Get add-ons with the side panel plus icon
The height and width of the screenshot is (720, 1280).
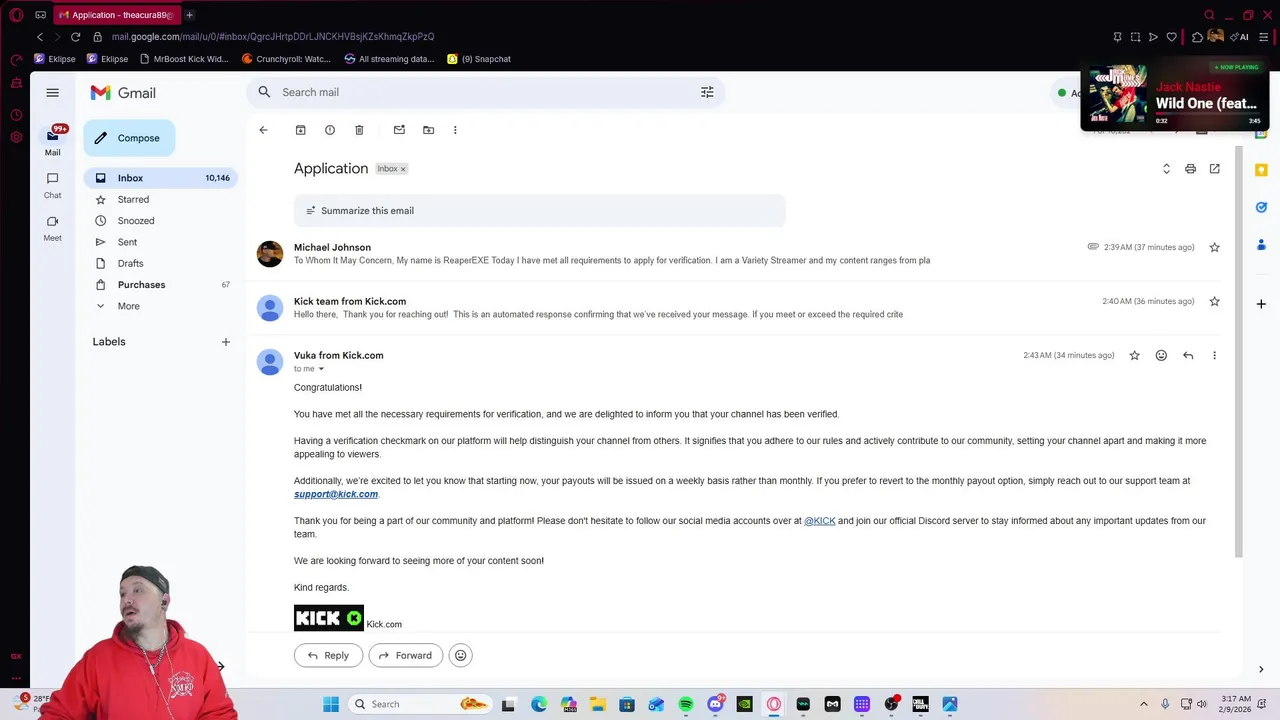pyautogui.click(x=1261, y=304)
